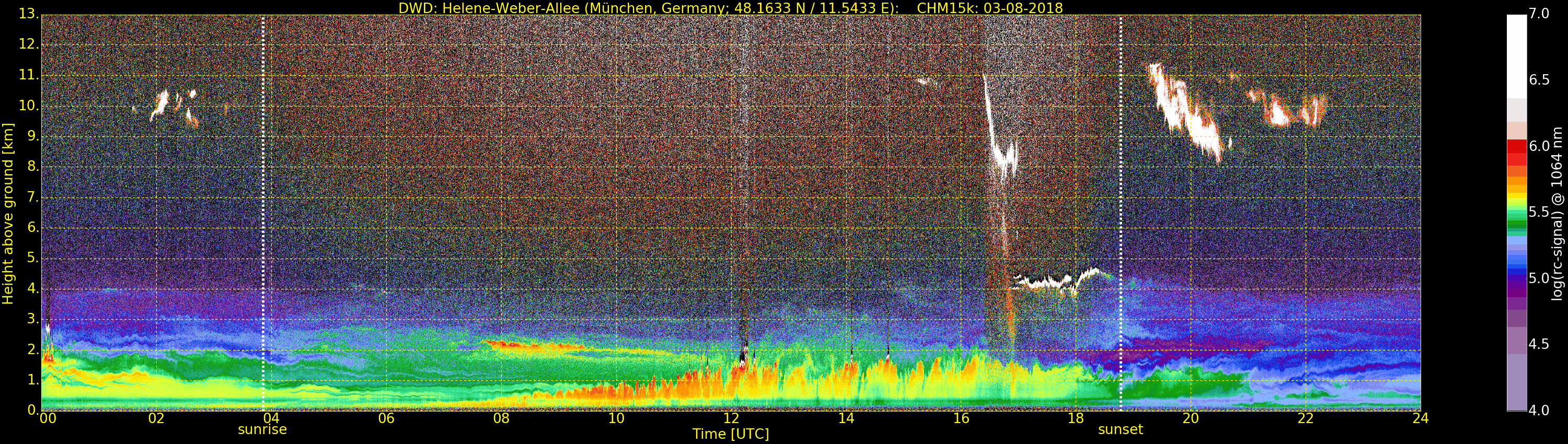The image size is (1568, 444).
Task: Click the '5.0' colorbar scale value
Action: (x=1539, y=278)
